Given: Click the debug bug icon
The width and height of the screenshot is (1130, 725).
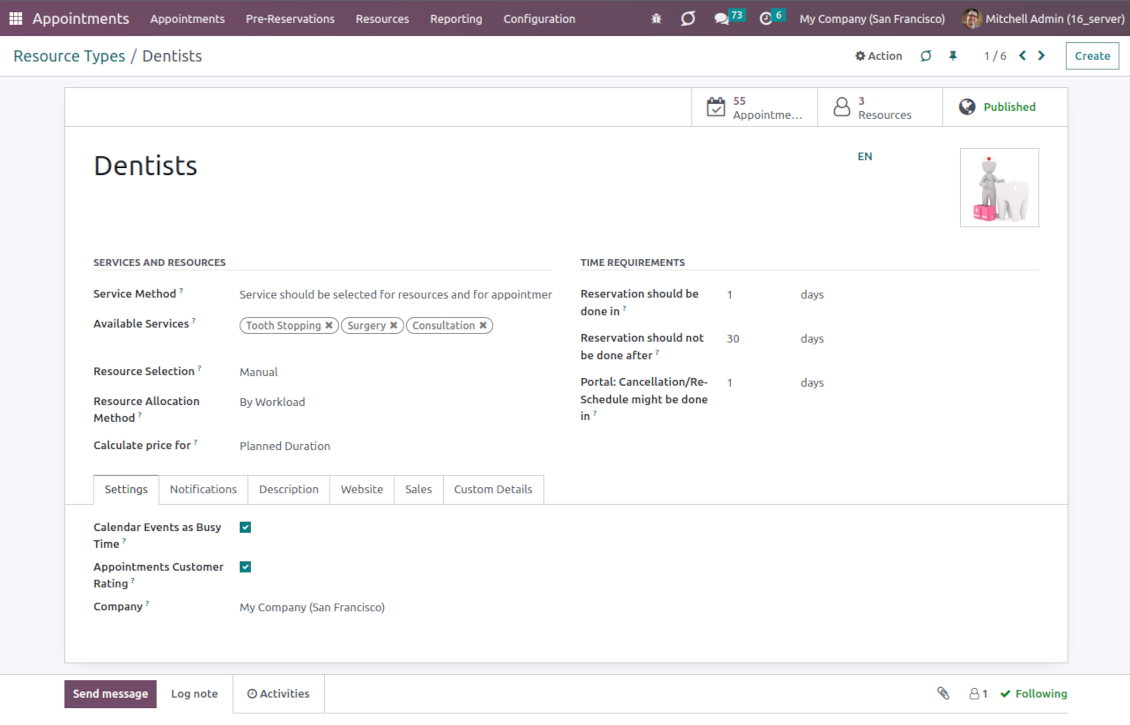Looking at the screenshot, I should (656, 19).
